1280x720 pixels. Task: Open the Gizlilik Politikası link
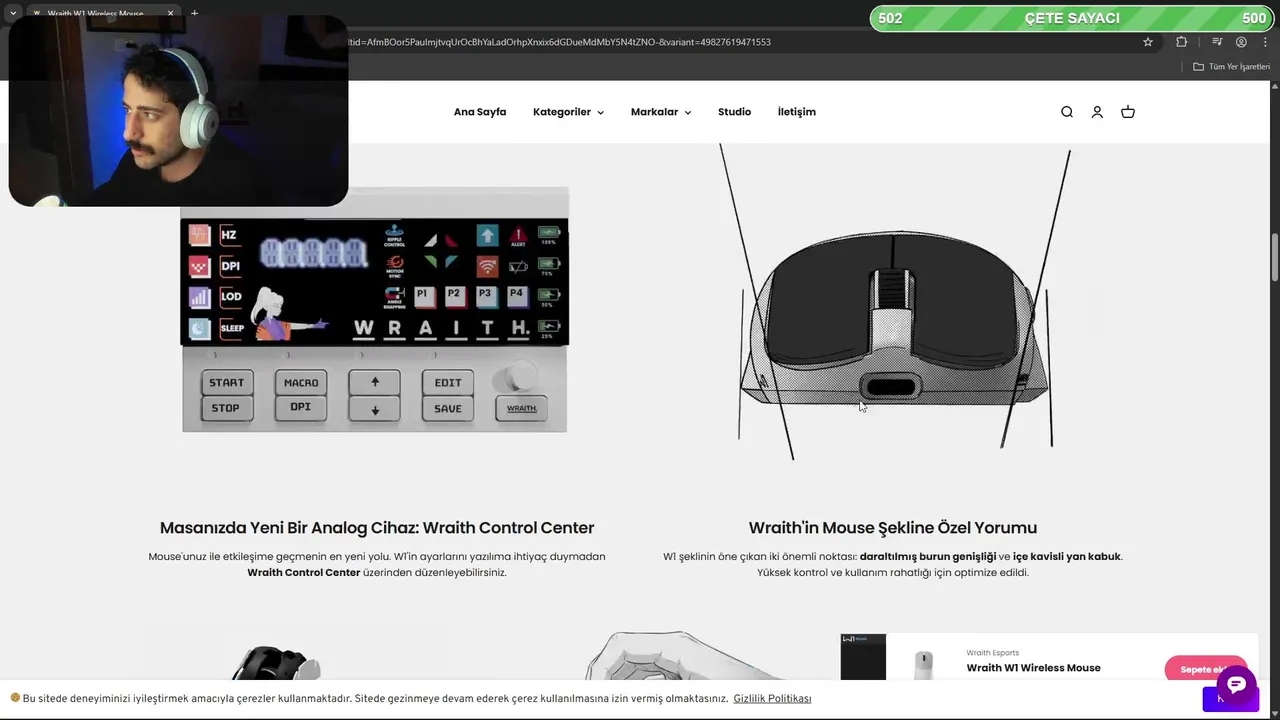click(x=772, y=699)
